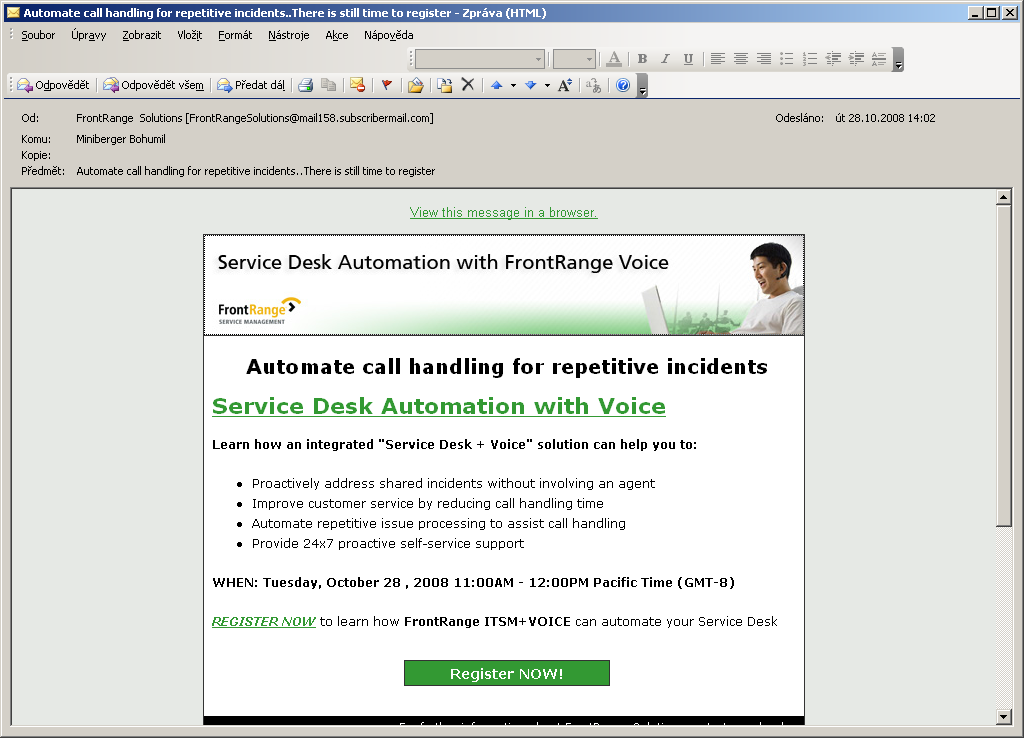Click the sender FrontRange Solutions address
Screen dimensions: 1024x738
[255, 118]
